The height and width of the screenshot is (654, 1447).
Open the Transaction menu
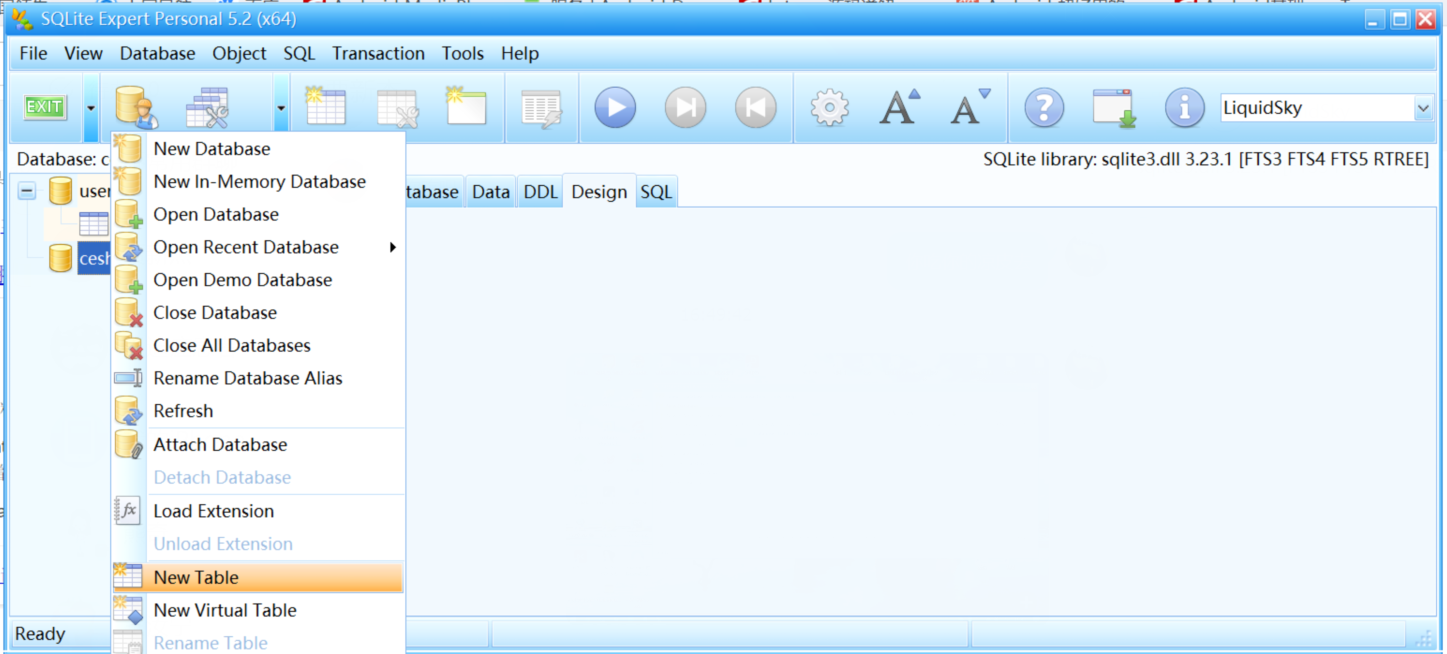tap(378, 53)
